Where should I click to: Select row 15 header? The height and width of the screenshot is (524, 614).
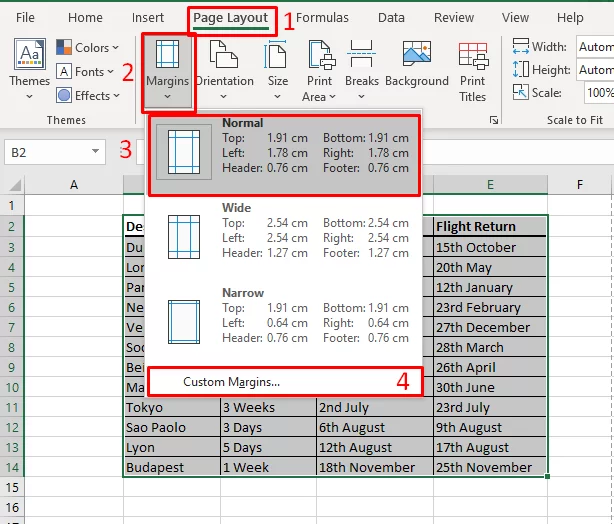(x=12, y=487)
